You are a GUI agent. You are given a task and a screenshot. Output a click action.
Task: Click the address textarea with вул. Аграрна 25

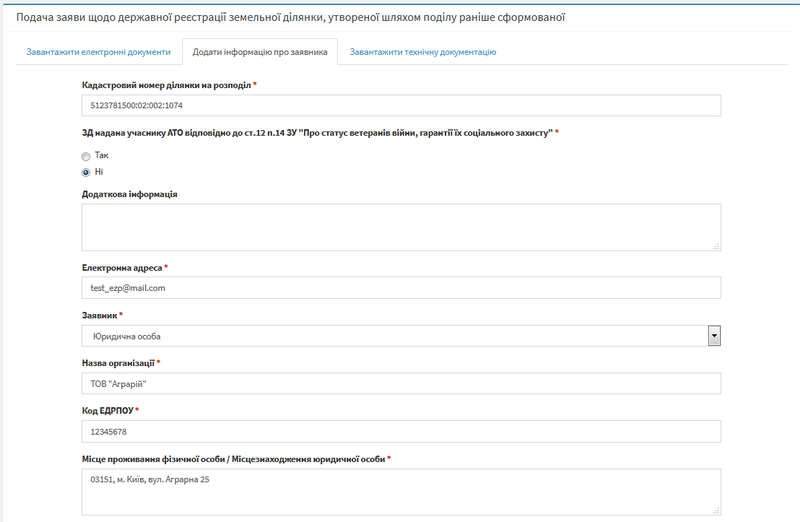click(x=400, y=490)
